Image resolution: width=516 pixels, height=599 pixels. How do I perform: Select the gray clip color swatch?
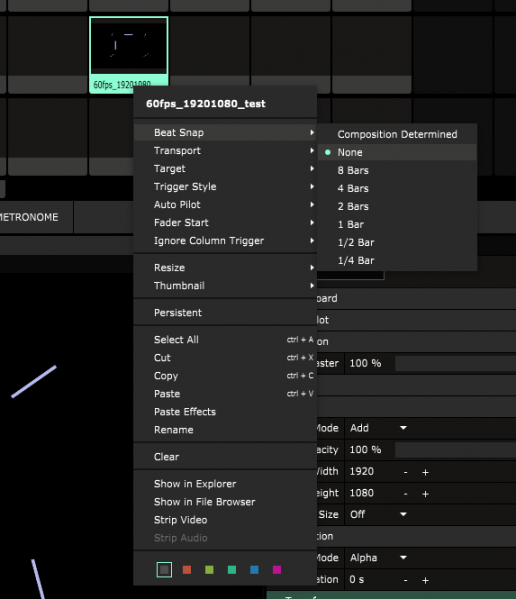point(164,570)
